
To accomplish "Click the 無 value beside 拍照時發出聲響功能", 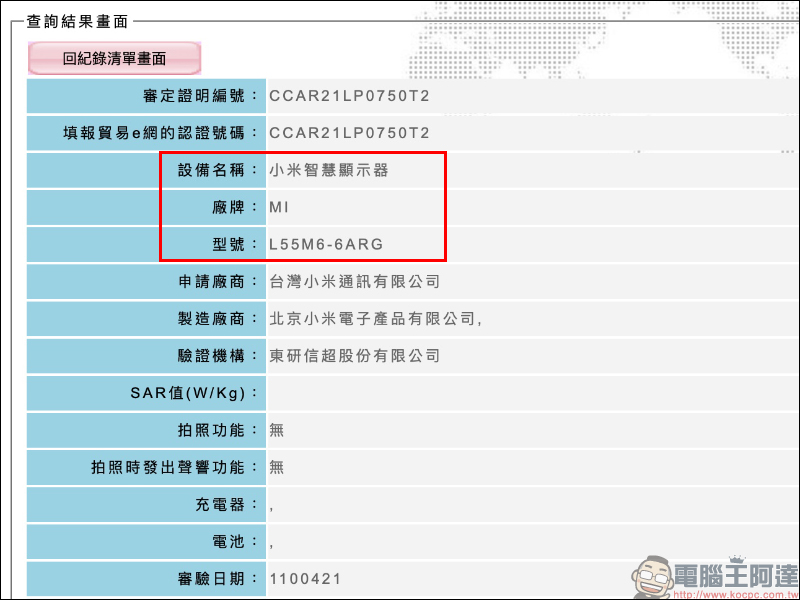I will pos(277,467).
